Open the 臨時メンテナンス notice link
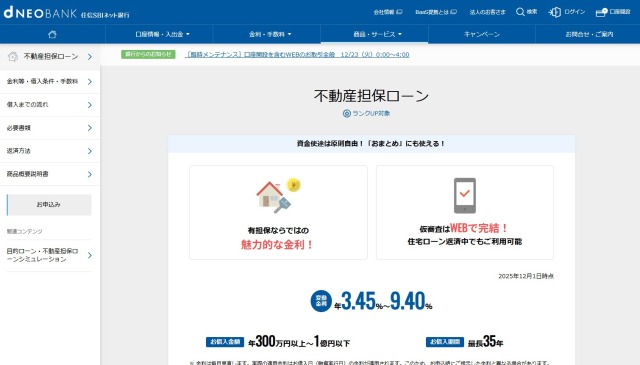This screenshot has width=640, height=365. [x=297, y=55]
